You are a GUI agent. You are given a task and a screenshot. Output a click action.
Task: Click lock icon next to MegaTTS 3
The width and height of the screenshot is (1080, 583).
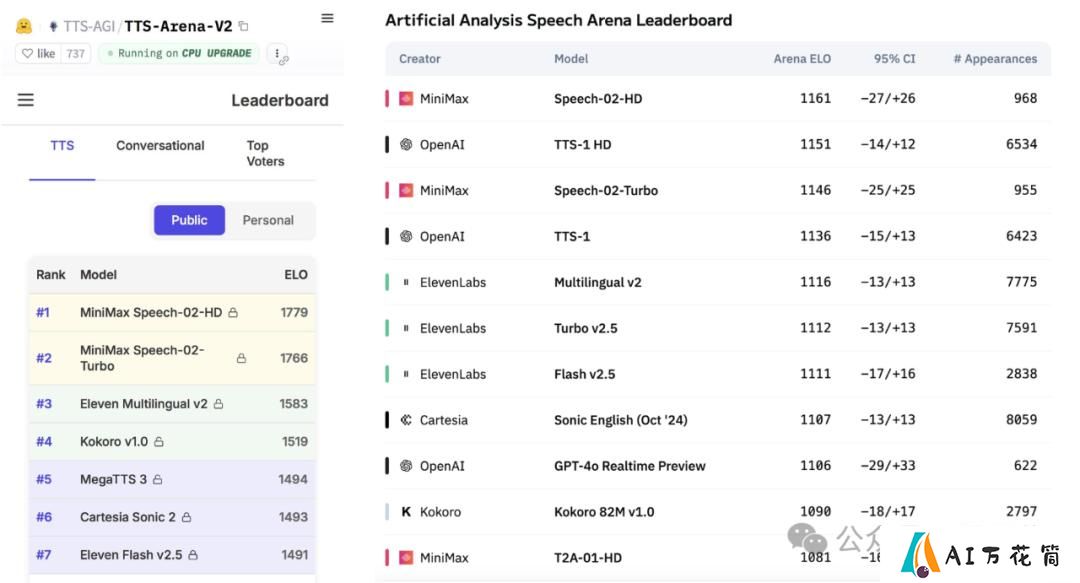point(157,480)
